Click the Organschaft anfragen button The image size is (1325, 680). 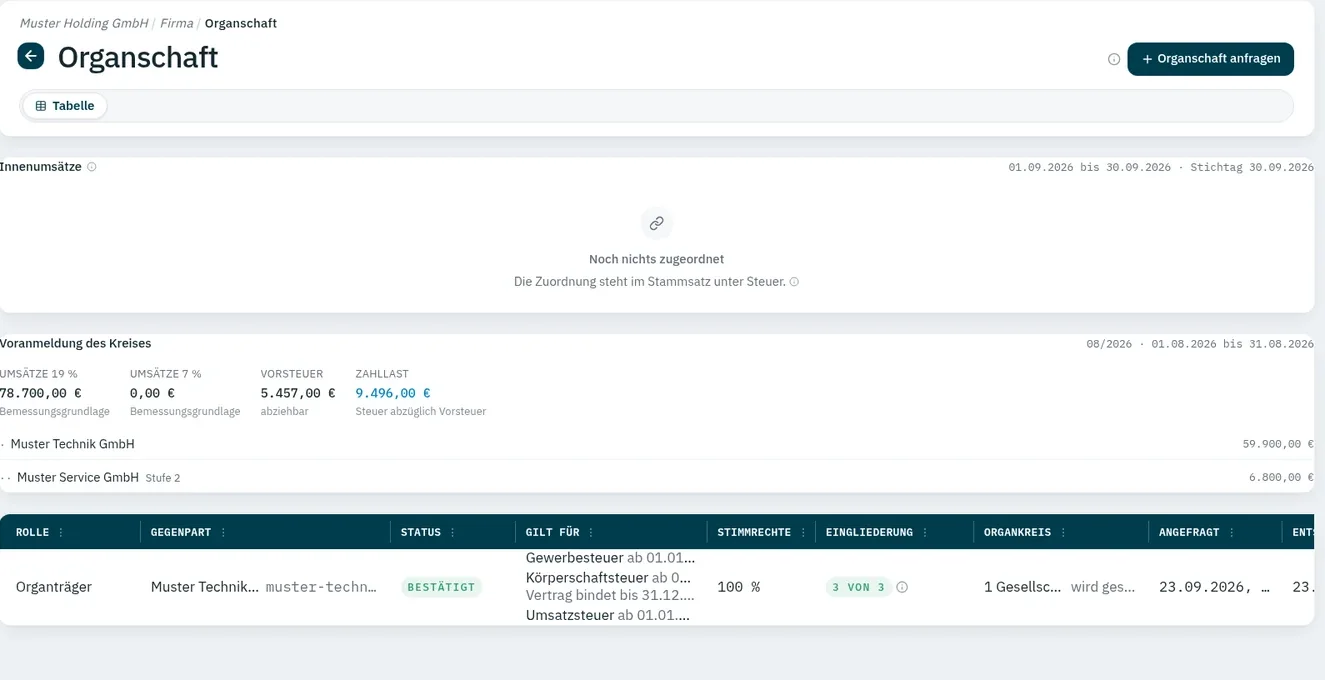(x=1210, y=59)
